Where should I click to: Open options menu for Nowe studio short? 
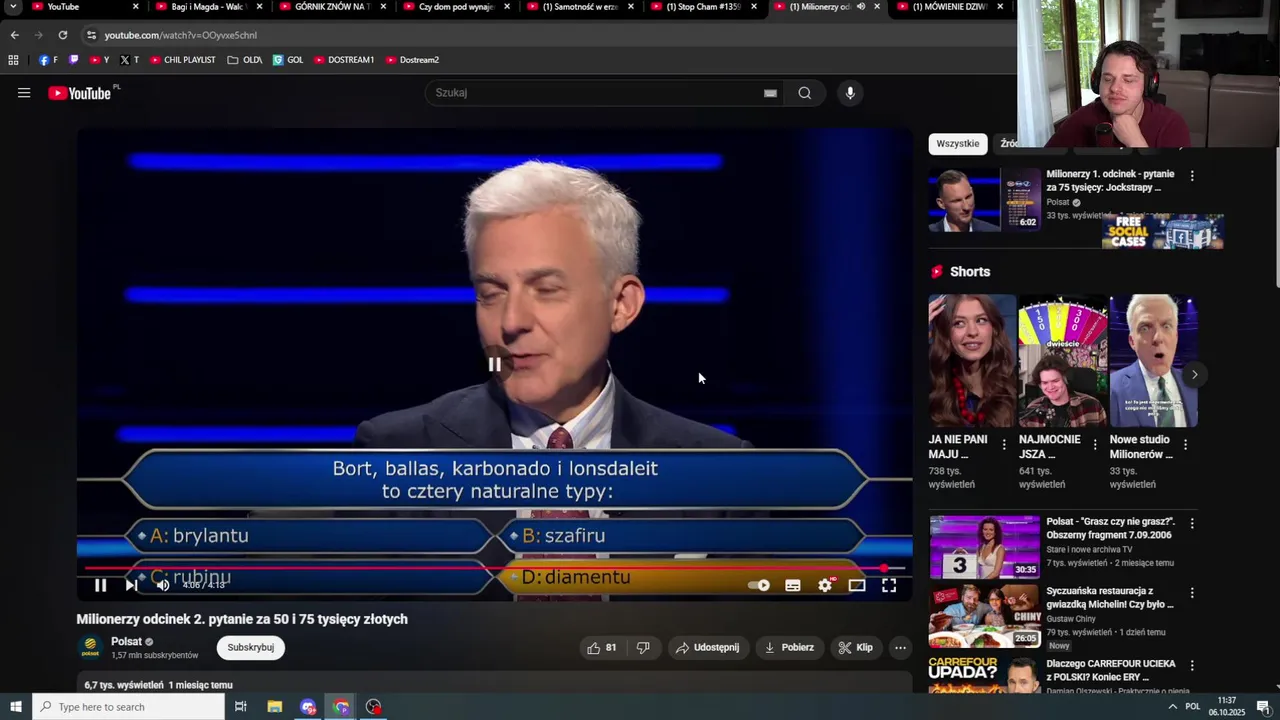click(1185, 445)
